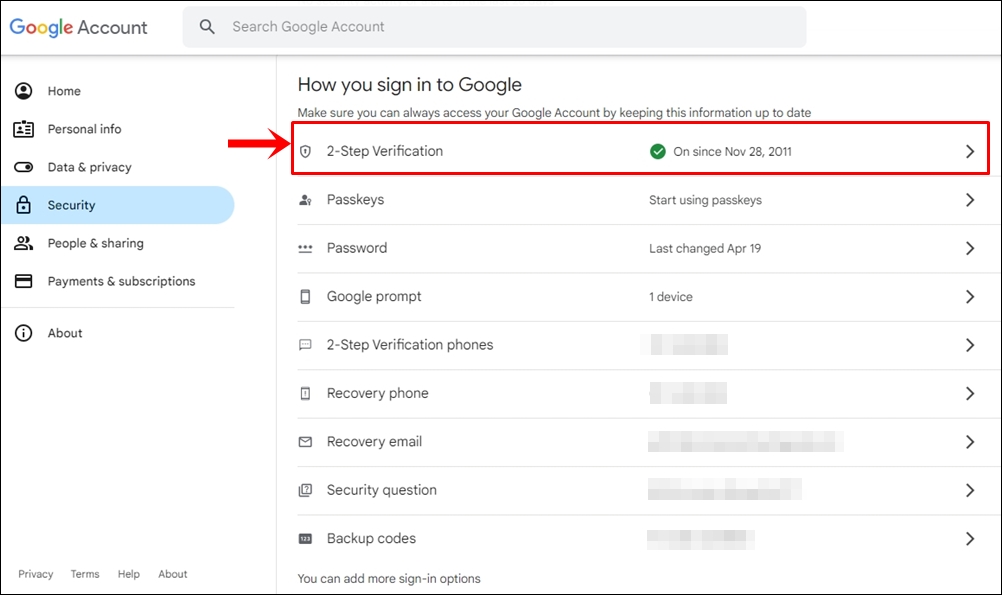Open People & sharing section
Image resolution: width=1002 pixels, height=595 pixels.
click(118, 243)
